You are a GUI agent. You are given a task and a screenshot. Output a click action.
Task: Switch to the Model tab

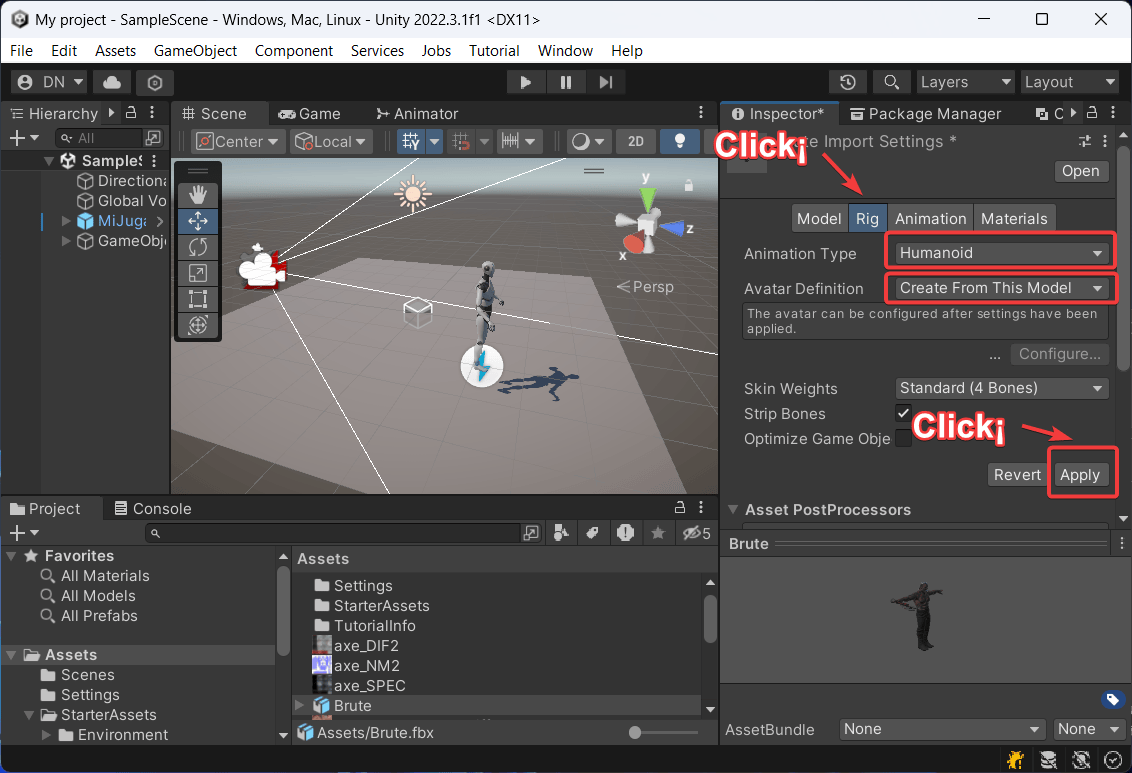click(819, 219)
